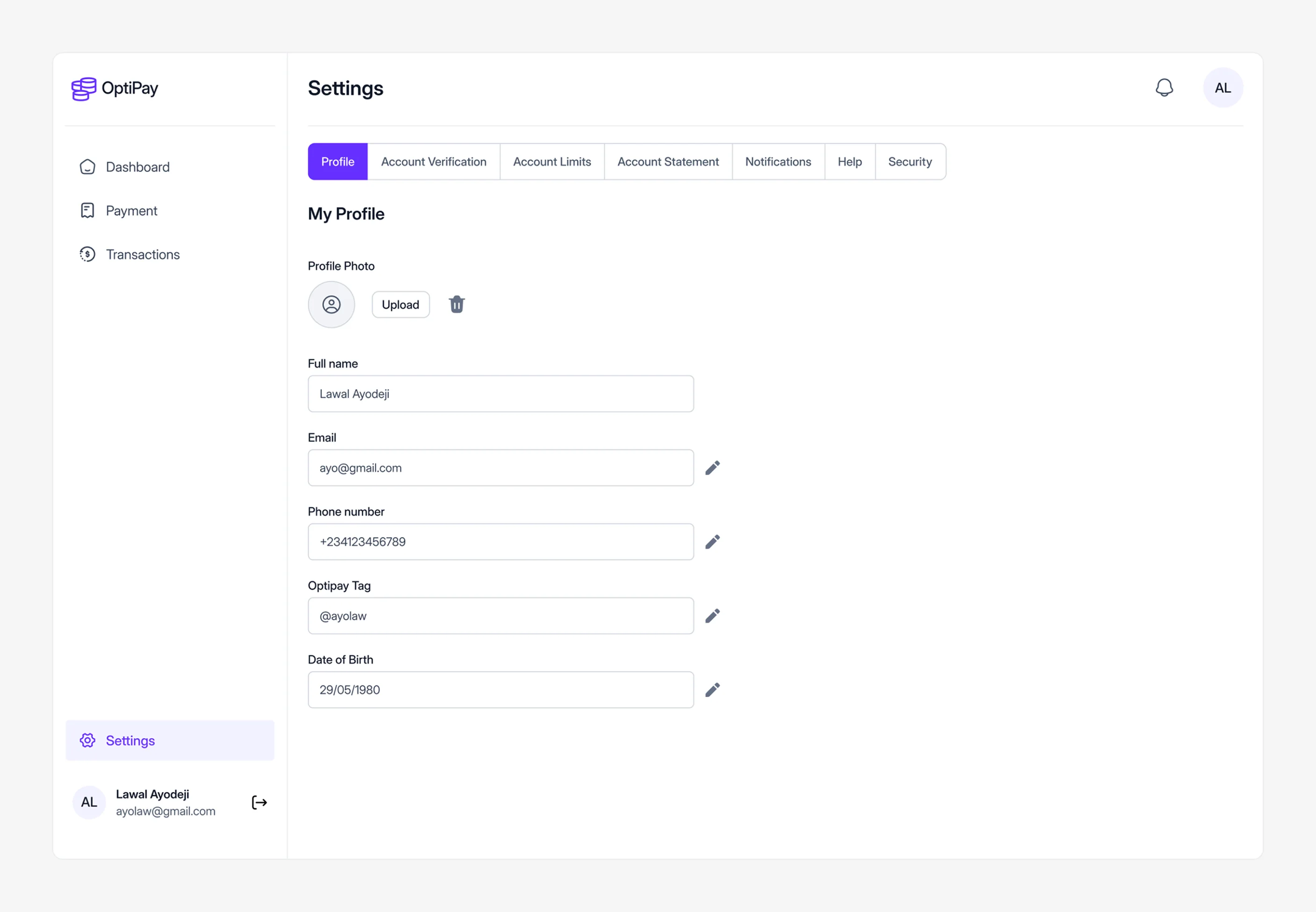Edit the Email field pencil icon
The width and height of the screenshot is (1316, 912).
click(713, 468)
